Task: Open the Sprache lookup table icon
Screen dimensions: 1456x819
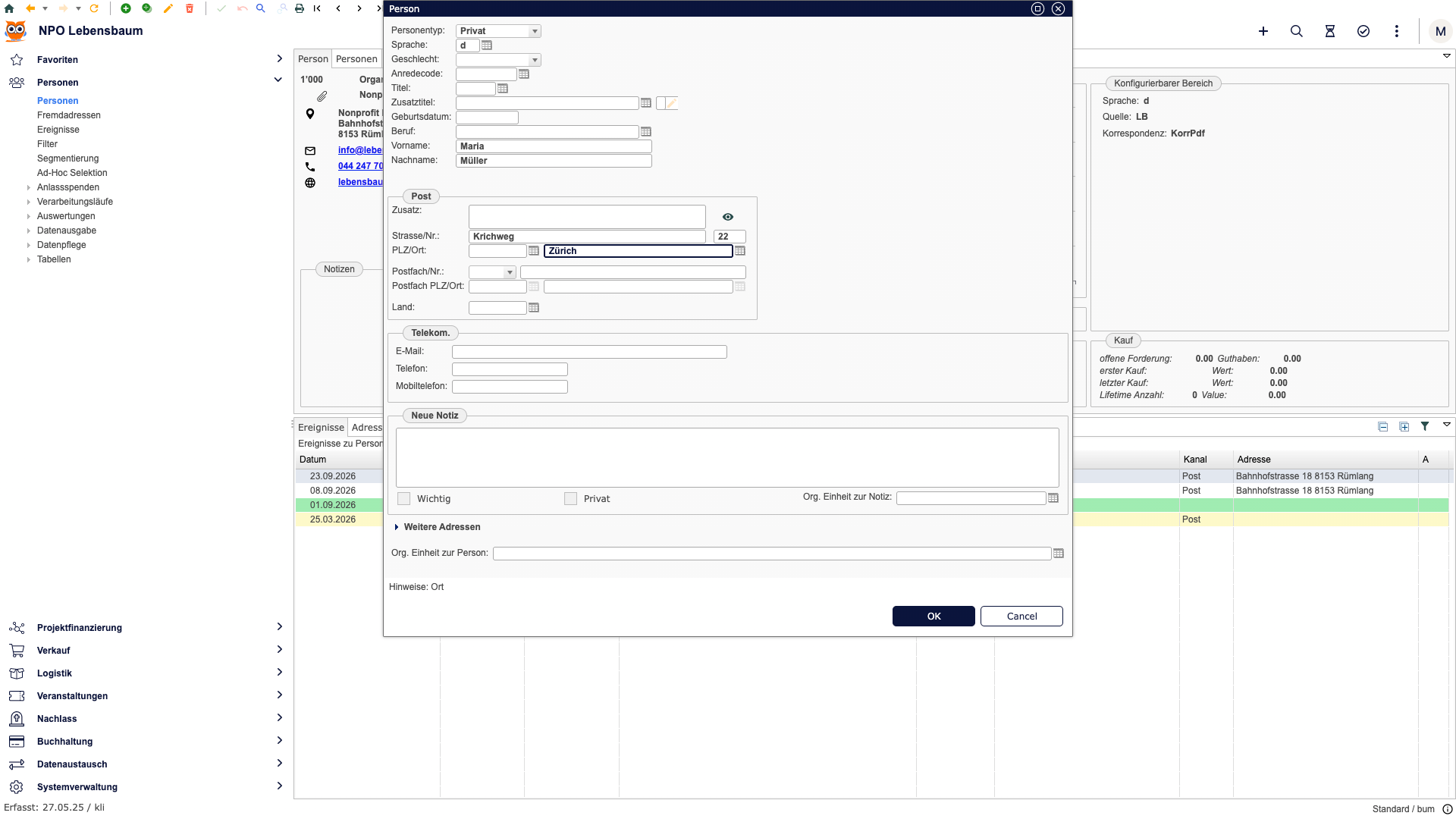Action: coord(487,45)
